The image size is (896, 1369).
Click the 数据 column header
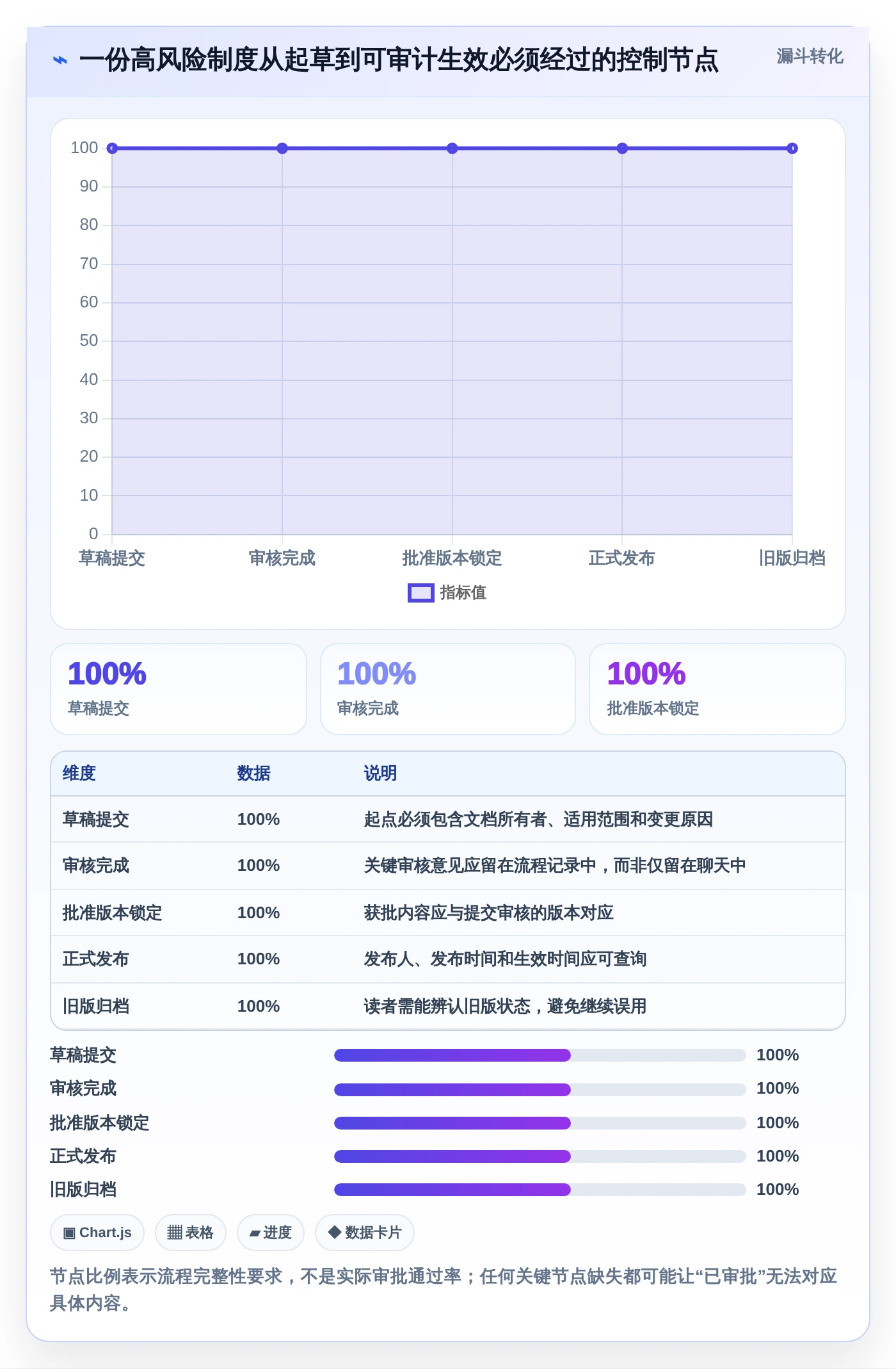click(x=254, y=774)
